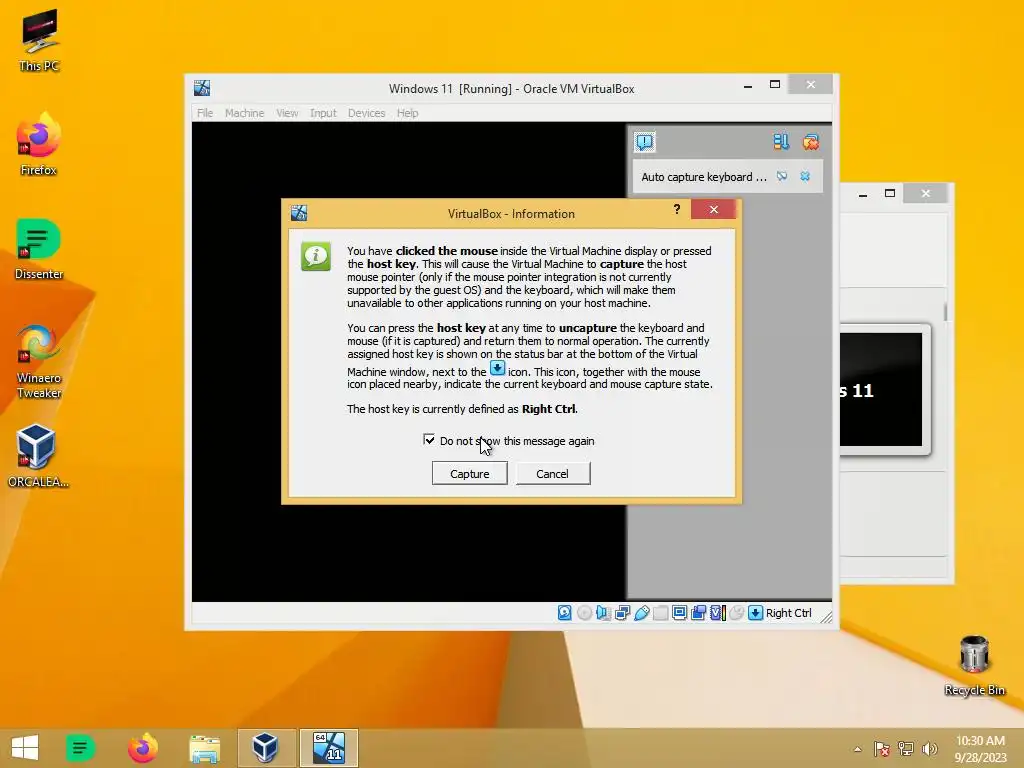Image resolution: width=1024 pixels, height=768 pixels.
Task: Close the VirtualBox Information dialog
Action: click(713, 210)
